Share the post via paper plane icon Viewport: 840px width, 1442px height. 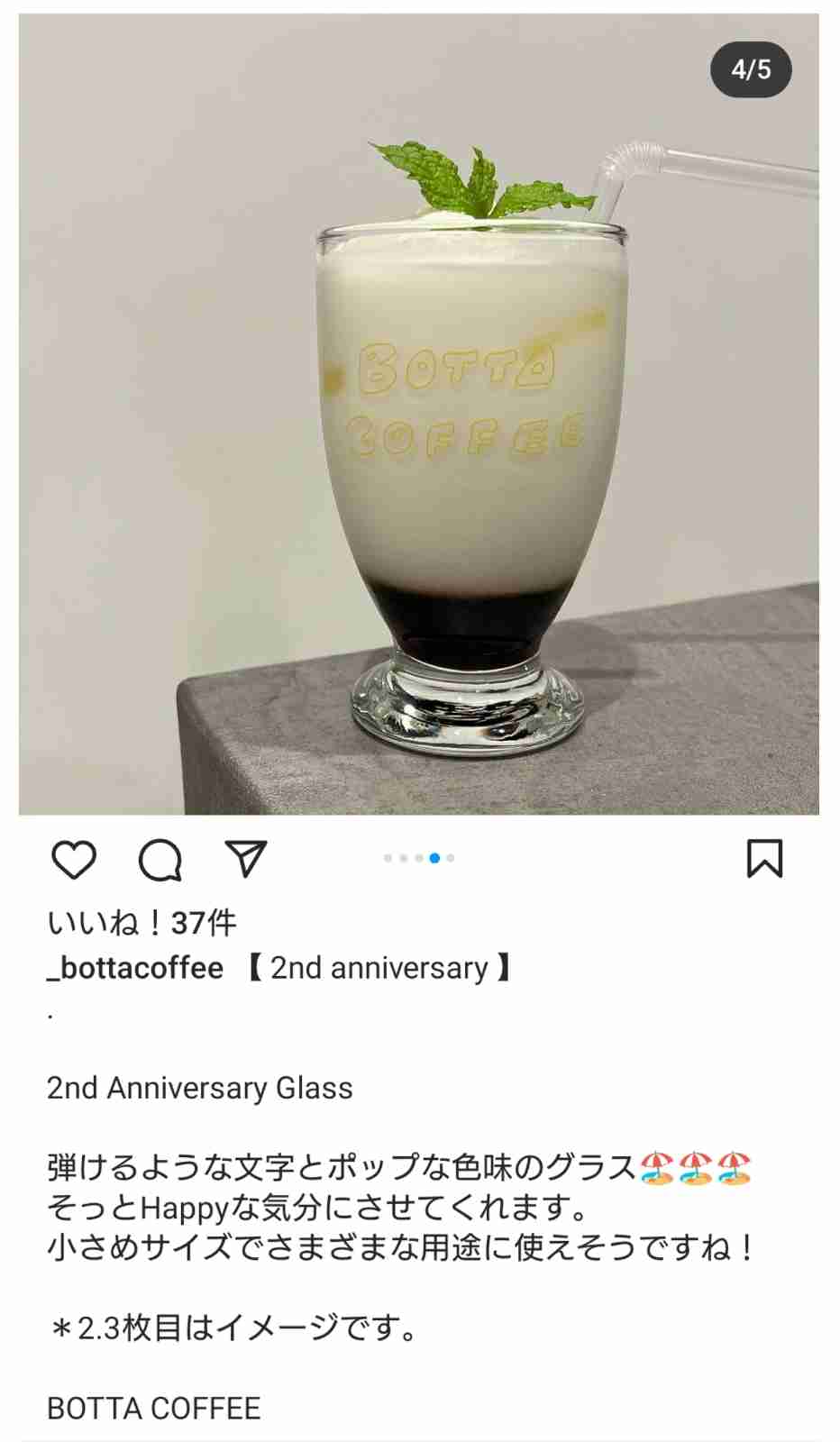[246, 859]
